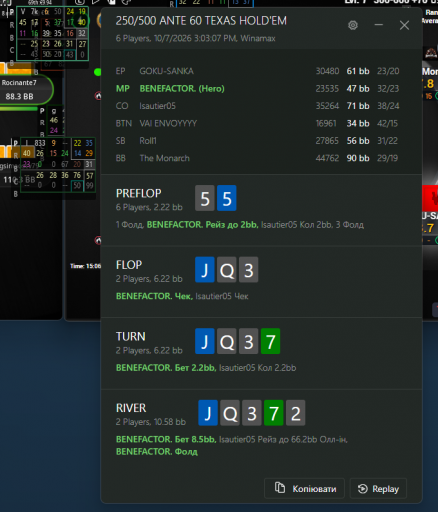The width and height of the screenshot is (438, 512).
Task: Click the 3 card in River row
Action: [252, 413]
